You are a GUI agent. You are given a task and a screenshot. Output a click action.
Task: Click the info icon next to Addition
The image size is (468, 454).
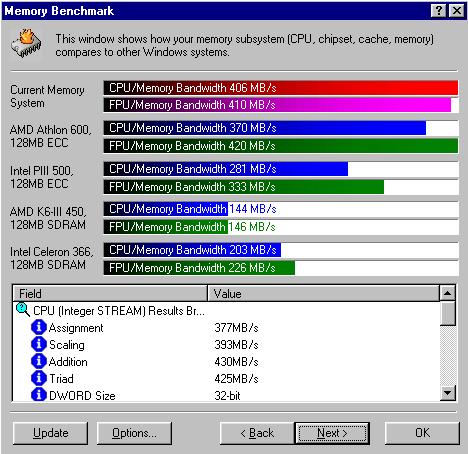coord(39,361)
